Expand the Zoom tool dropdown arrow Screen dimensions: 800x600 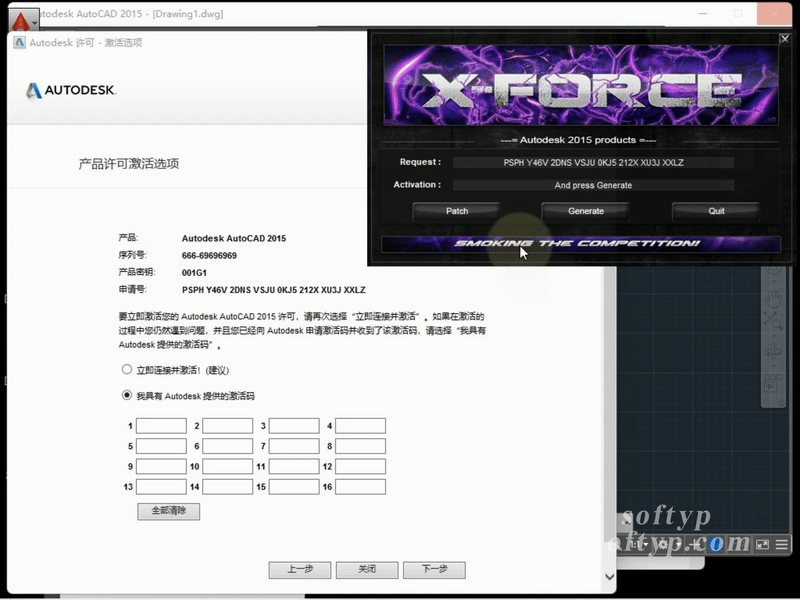[x=773, y=334]
